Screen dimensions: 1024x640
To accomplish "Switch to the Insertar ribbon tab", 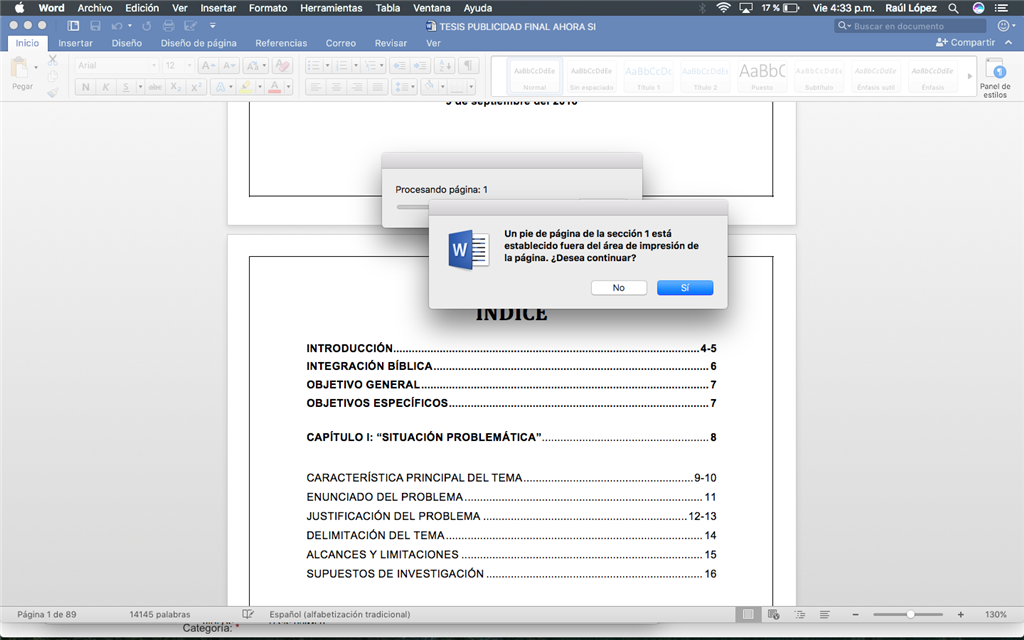I will click(x=75, y=43).
